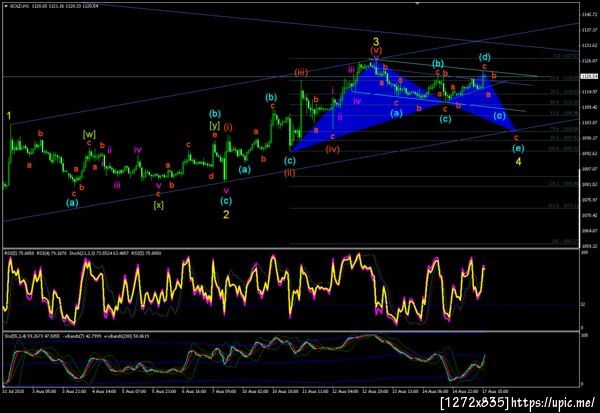Select the red (ii) wave label

coord(290,173)
